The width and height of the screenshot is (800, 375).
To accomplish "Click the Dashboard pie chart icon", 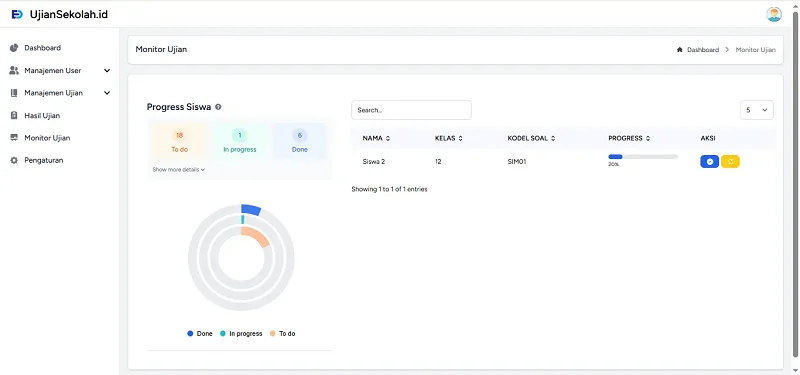I will point(14,48).
